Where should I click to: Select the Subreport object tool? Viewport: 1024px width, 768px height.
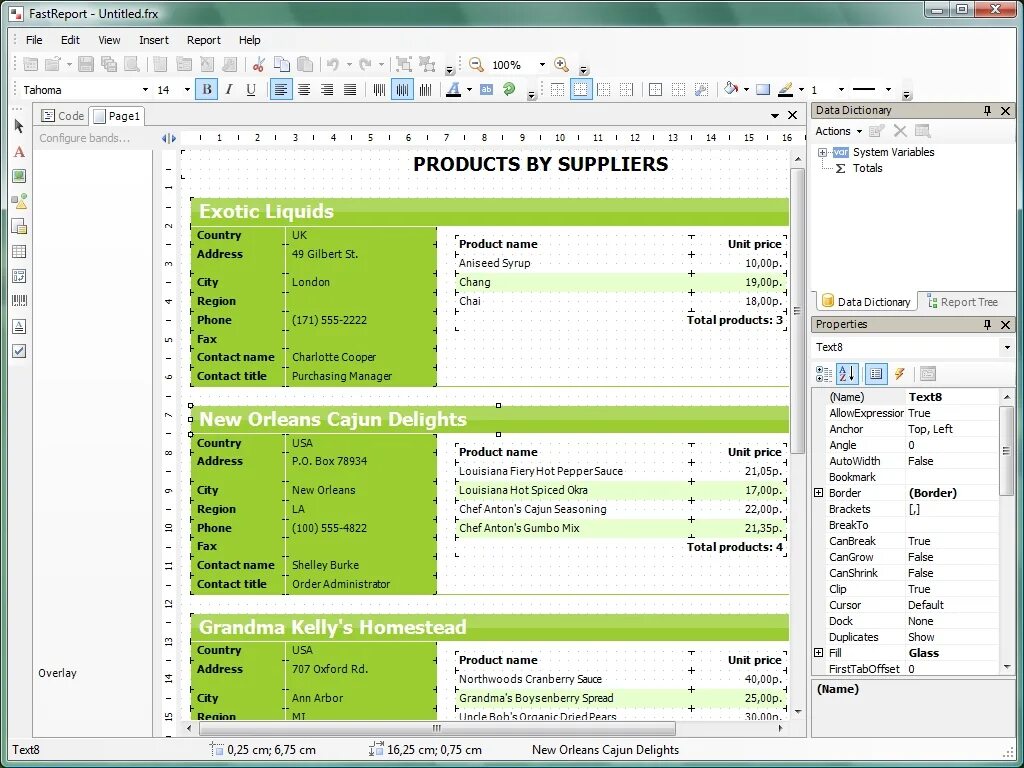coord(19,227)
